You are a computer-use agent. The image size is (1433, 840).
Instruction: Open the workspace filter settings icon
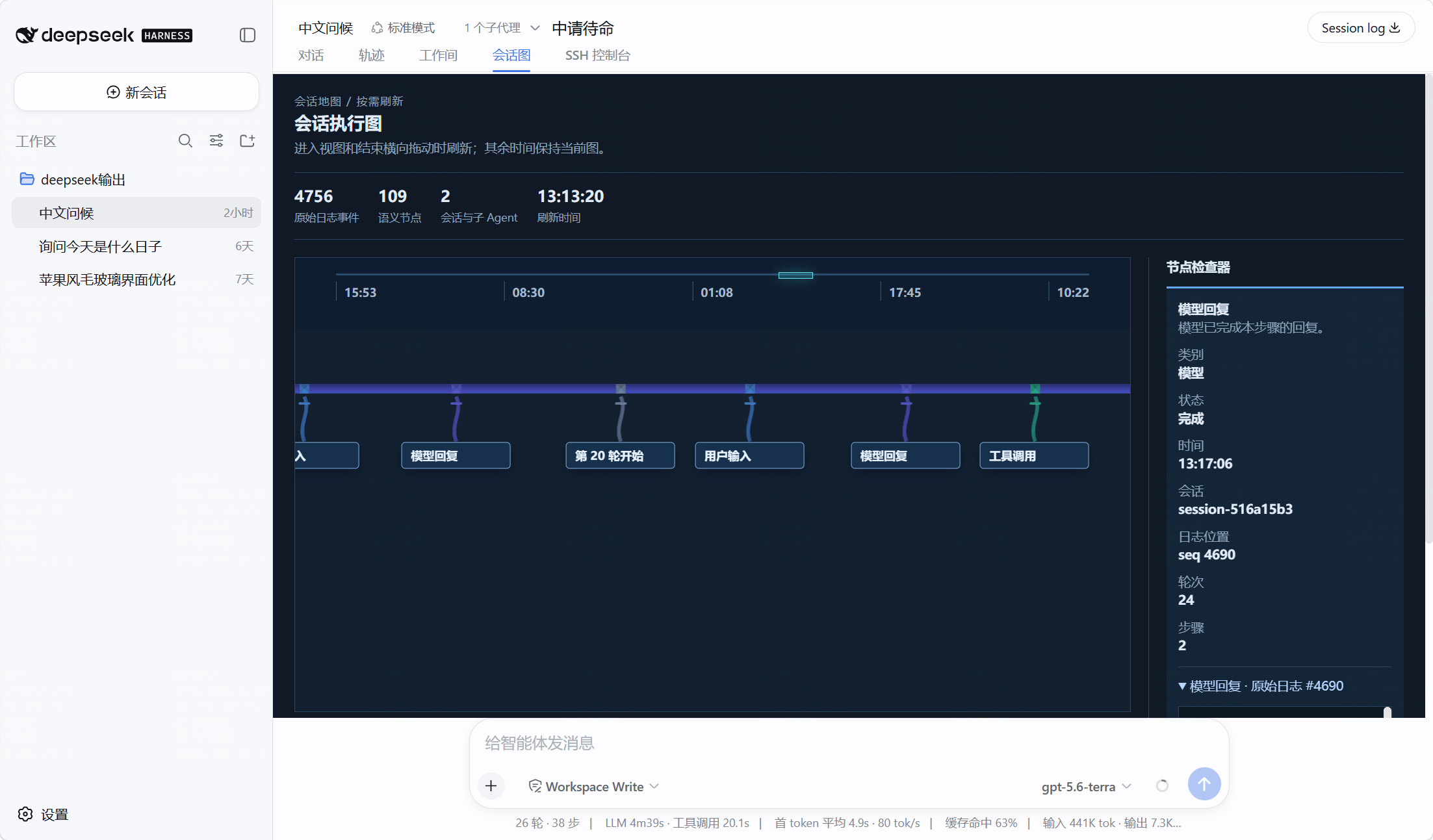click(216, 141)
